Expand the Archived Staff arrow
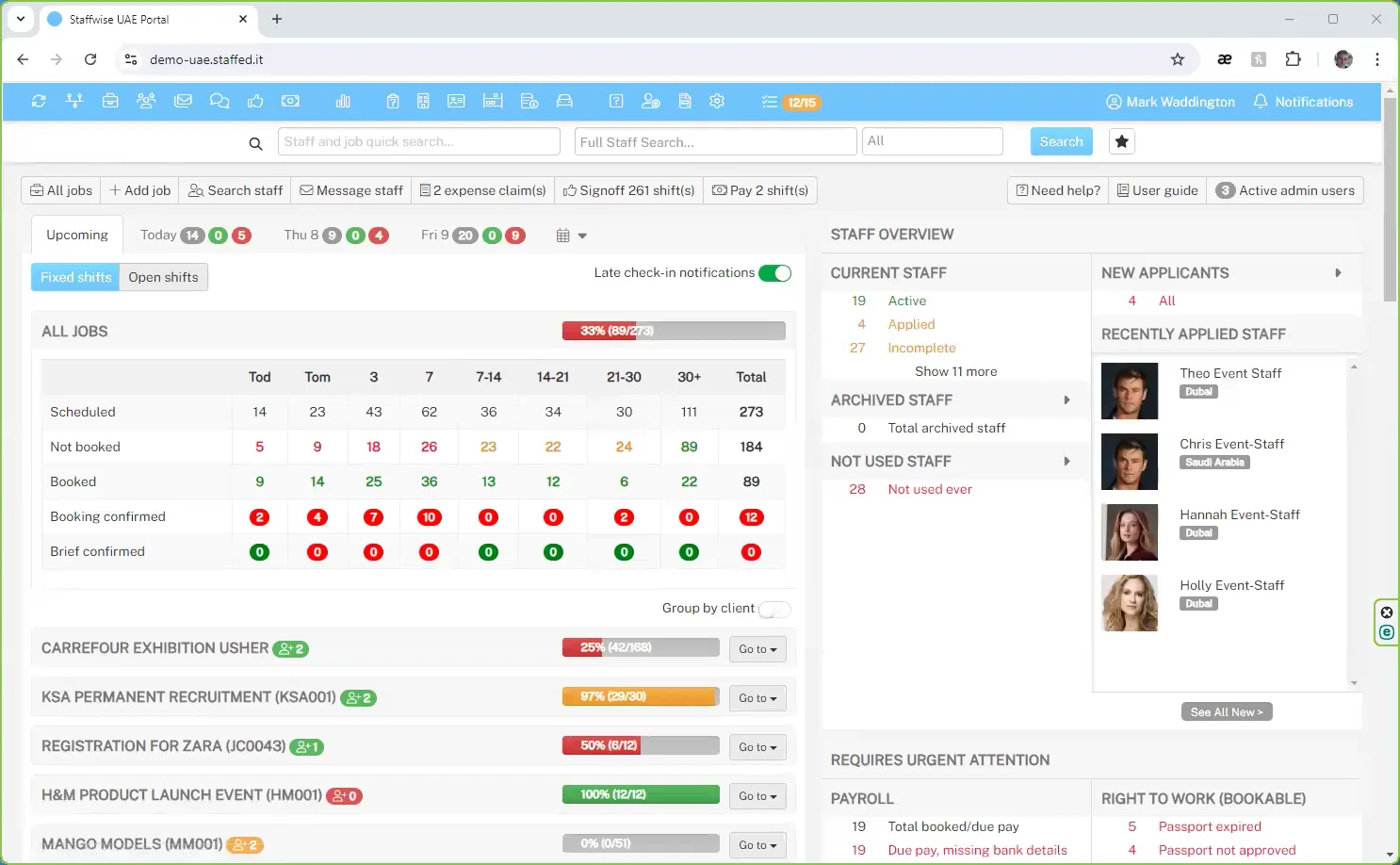Screen dimensions: 1400x865 (x=1066, y=400)
